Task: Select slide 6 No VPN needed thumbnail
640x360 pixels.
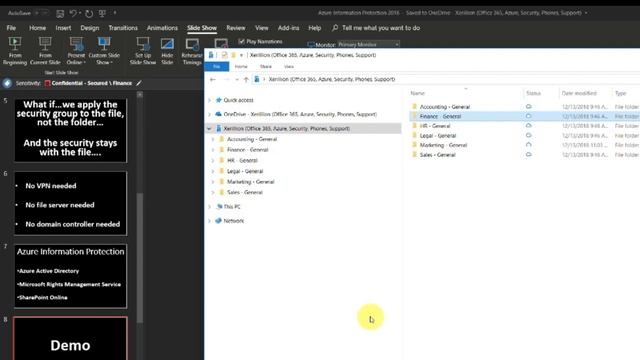Action: pyautogui.click(x=71, y=203)
